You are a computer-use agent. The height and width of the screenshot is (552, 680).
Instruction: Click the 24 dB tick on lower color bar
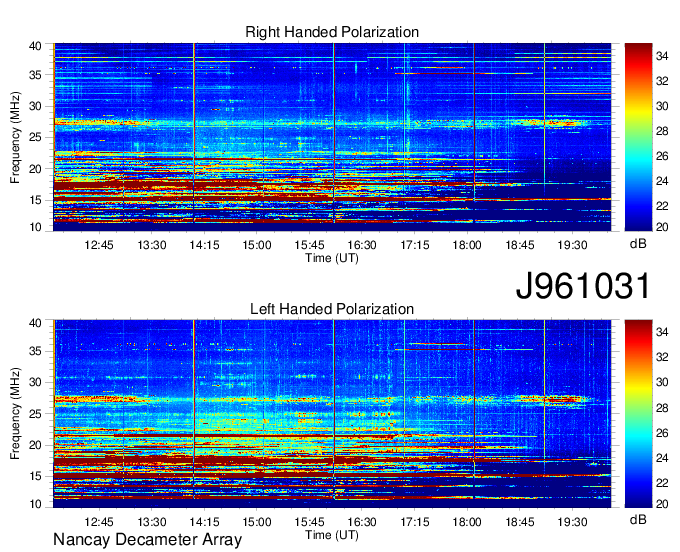(x=662, y=457)
